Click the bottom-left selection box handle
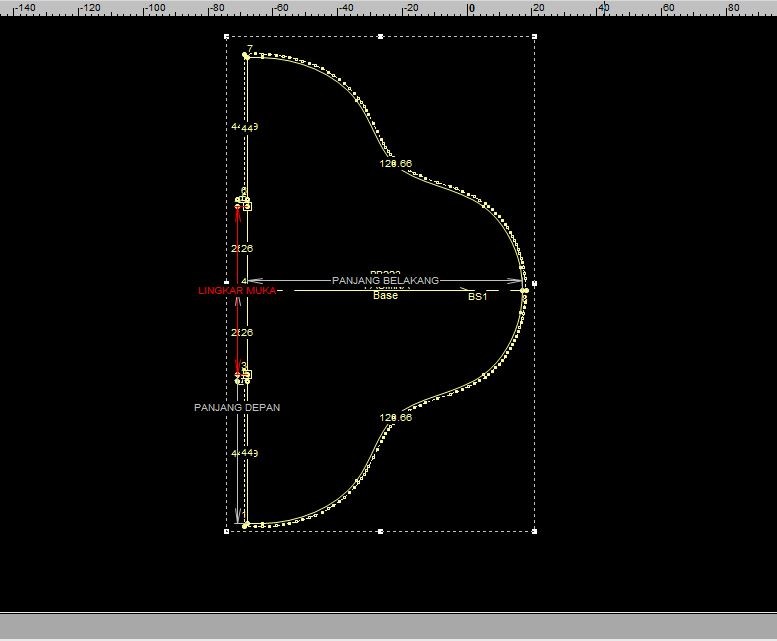Viewport: 777px width, 641px height. click(227, 531)
